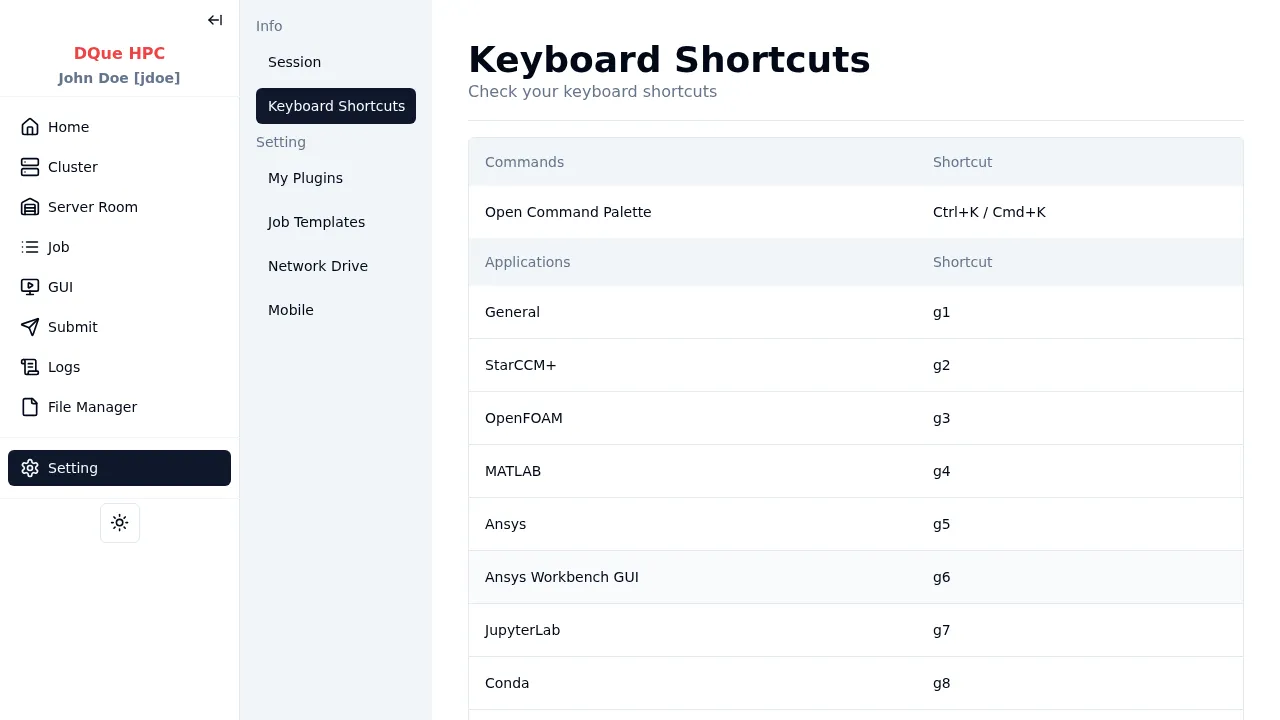Select Keyboard Shortcuts in settings menu
Screen dimensions: 1280x720
click(336, 106)
